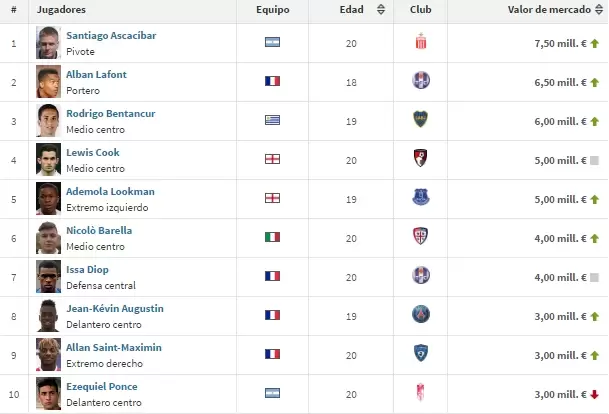This screenshot has height=414, width=609.
Task: Sort by Valor de mercado column
Action: tap(546, 10)
